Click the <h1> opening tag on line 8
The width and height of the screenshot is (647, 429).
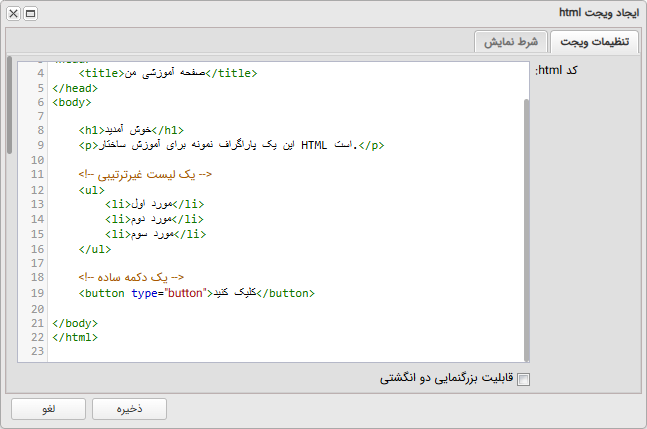point(91,130)
